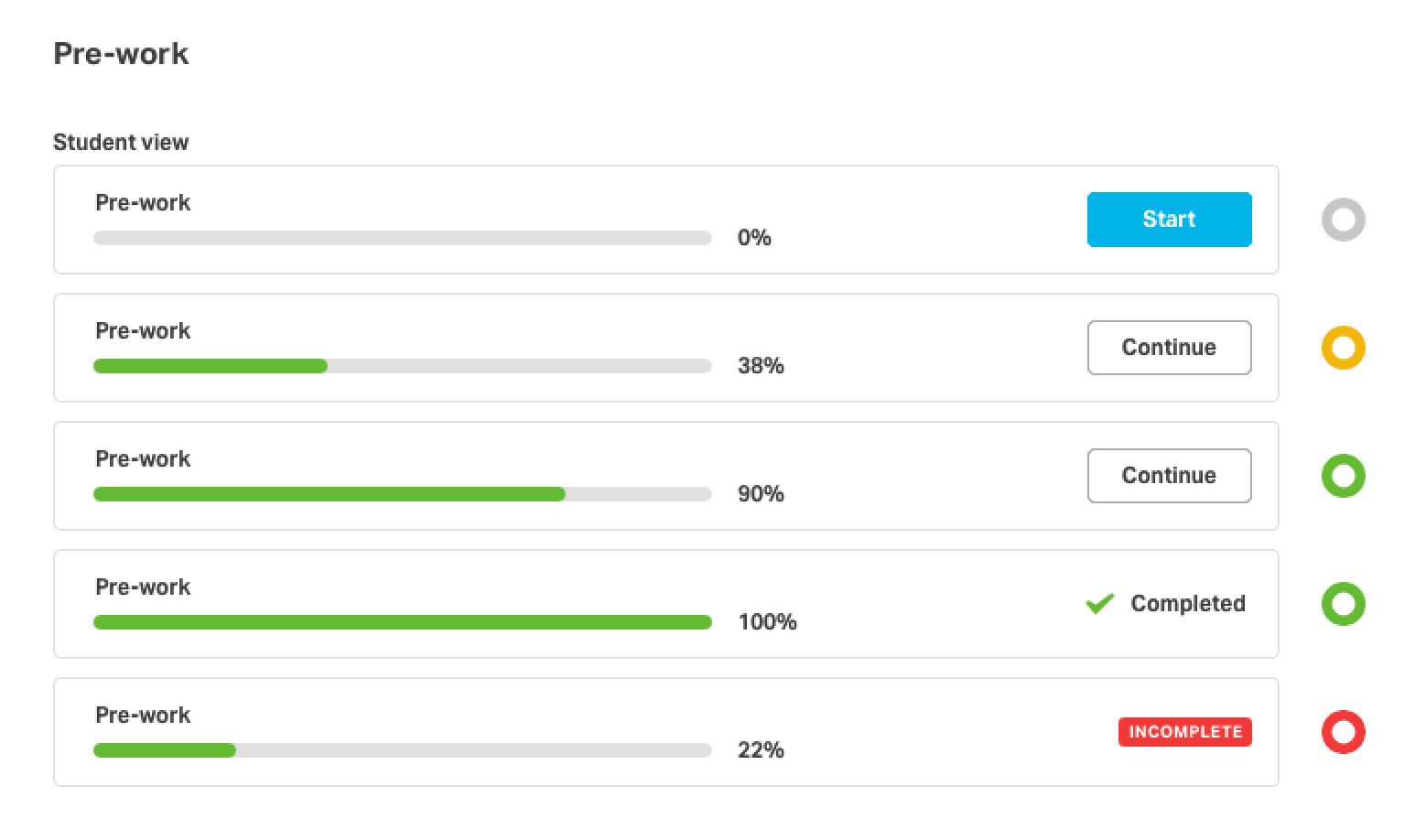1426x840 pixels.
Task: Click the Pre-work title in 22% card
Action: point(143,715)
